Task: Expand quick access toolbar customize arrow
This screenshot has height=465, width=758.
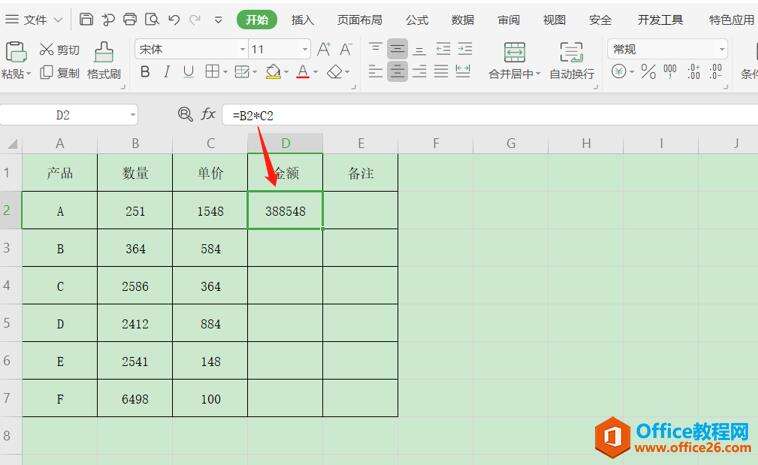Action: pos(218,20)
